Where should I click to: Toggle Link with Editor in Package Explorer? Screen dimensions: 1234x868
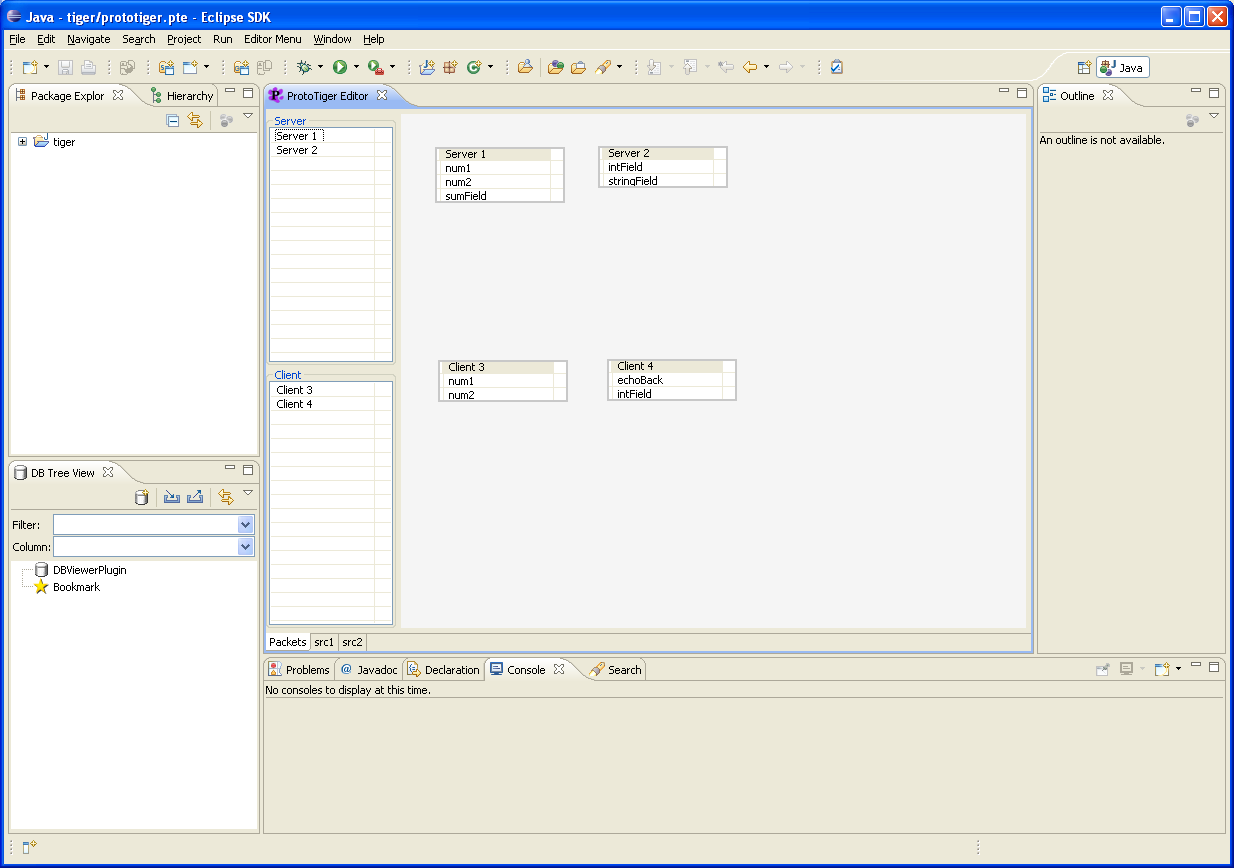pyautogui.click(x=195, y=120)
